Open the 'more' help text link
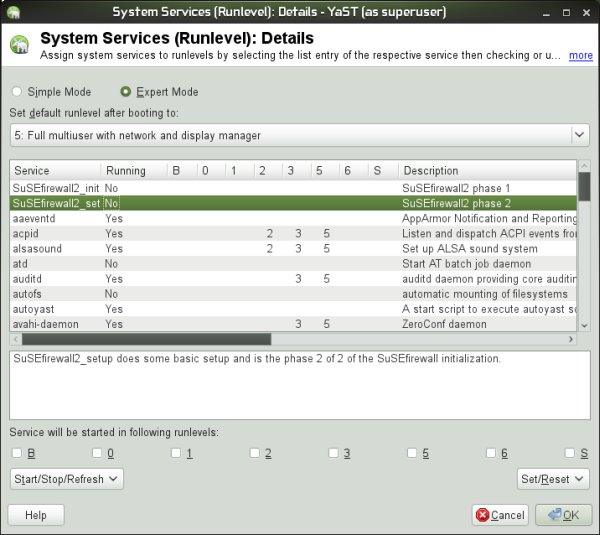Image resolution: width=600 pixels, height=535 pixels. point(580,55)
